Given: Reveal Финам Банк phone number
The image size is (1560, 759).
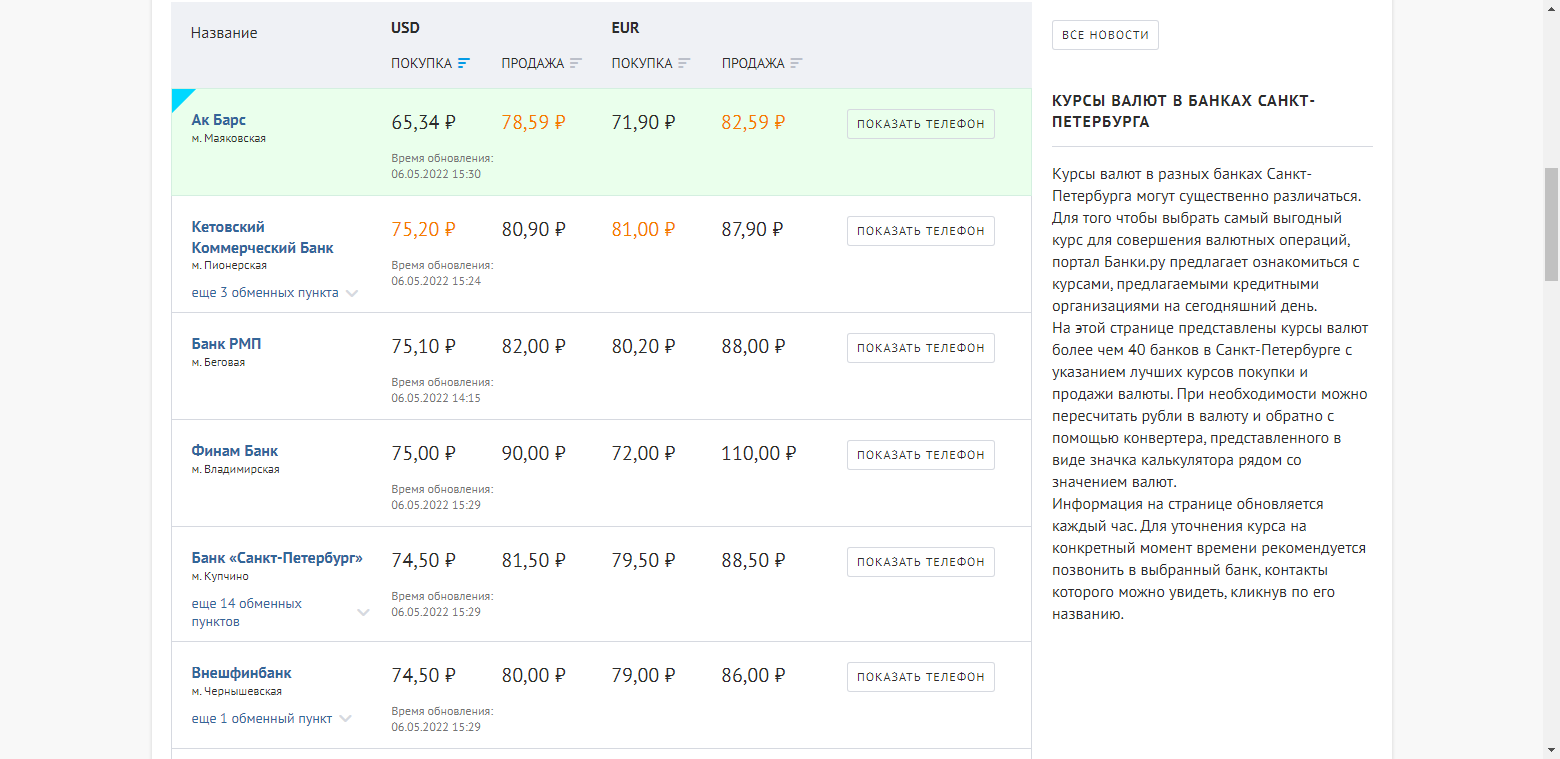Looking at the screenshot, I should pos(920,455).
